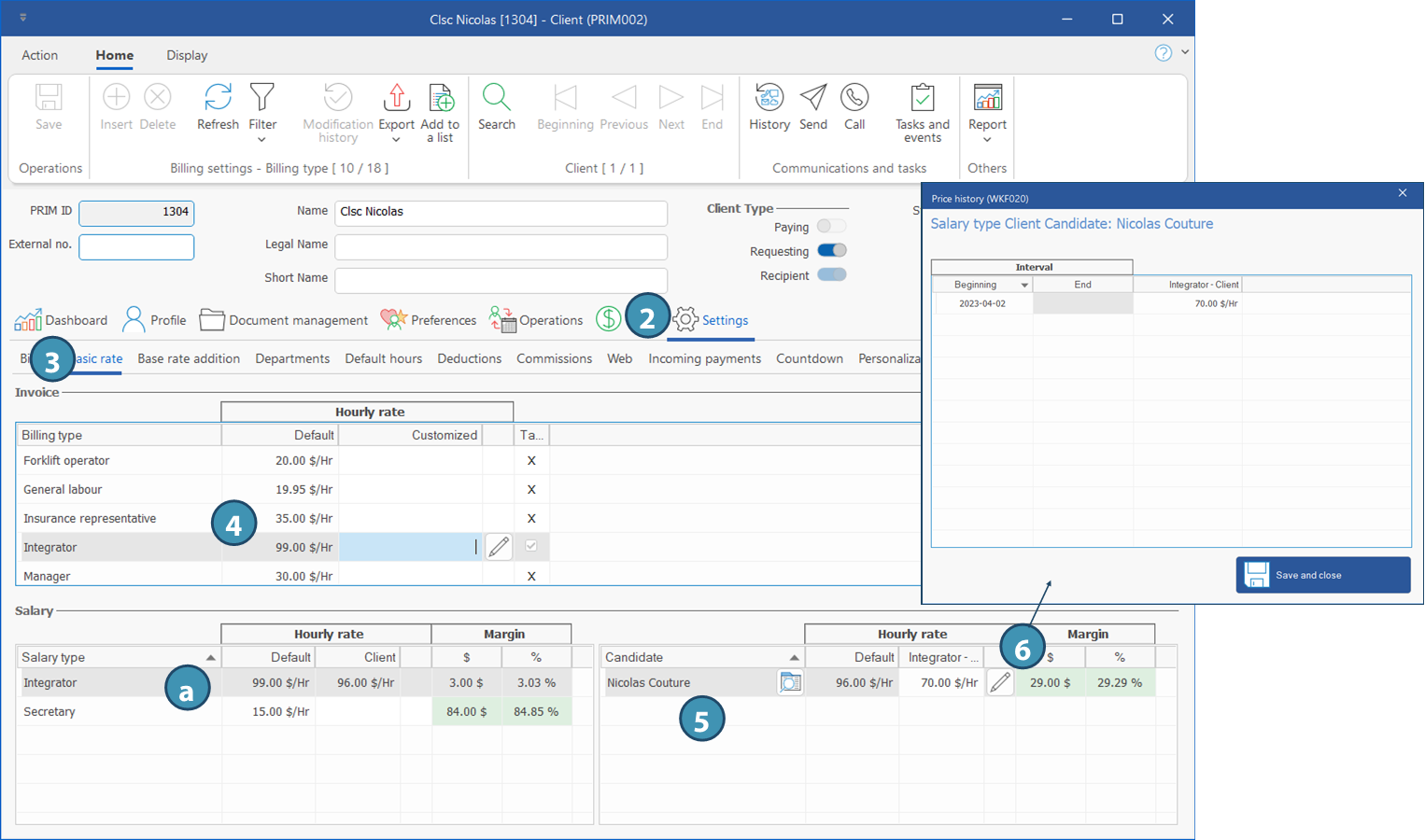Expand the Report dropdown
This screenshot has height=840, width=1425.
pyautogui.click(x=987, y=140)
